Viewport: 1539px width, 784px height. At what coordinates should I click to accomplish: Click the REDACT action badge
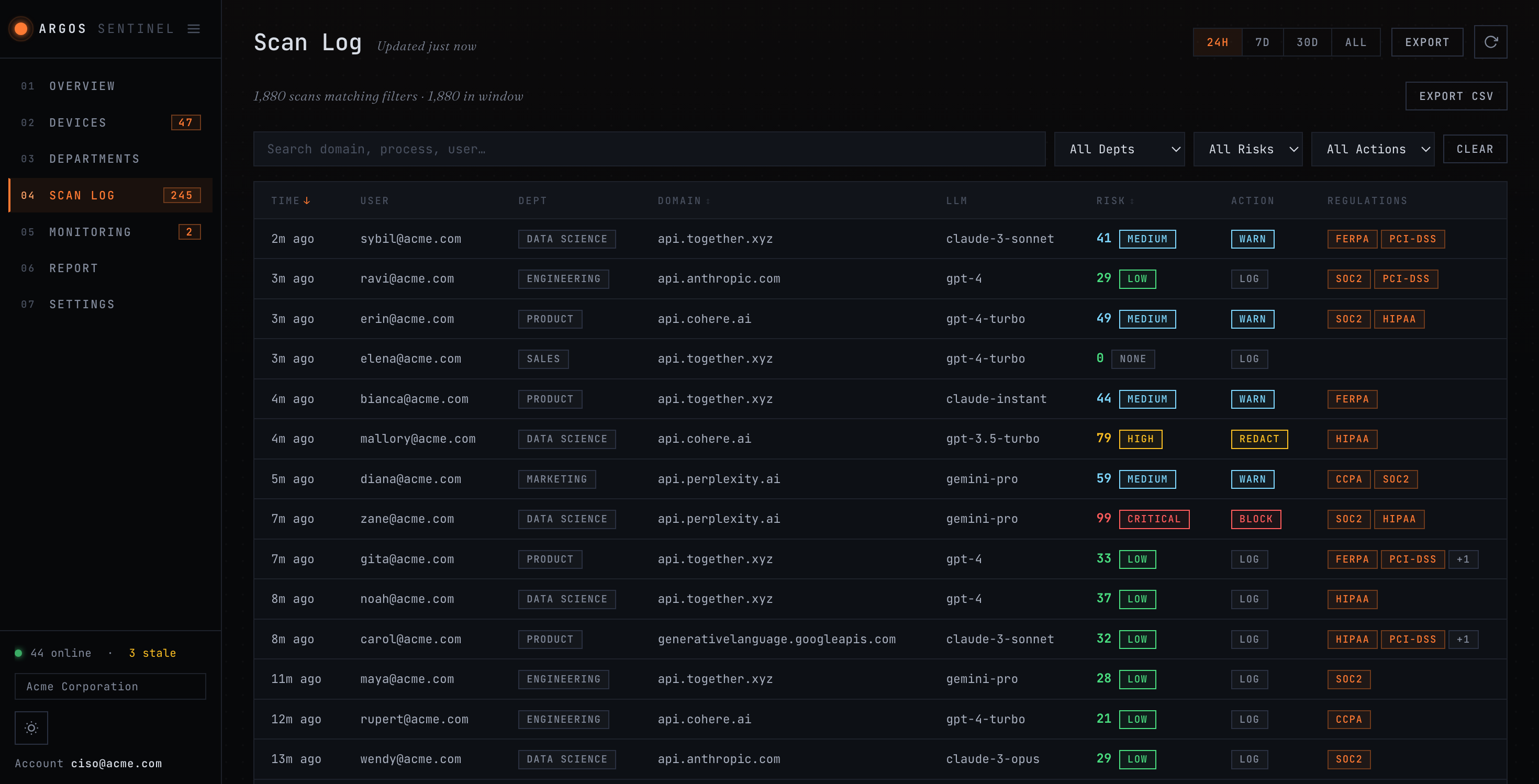1259,439
